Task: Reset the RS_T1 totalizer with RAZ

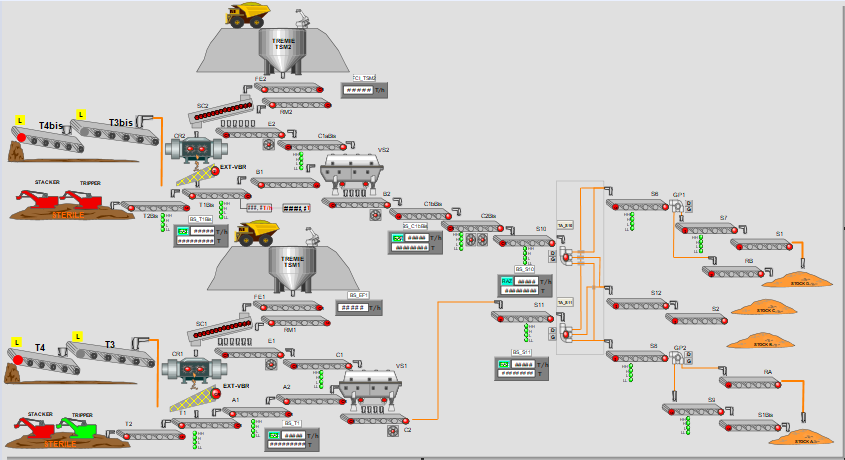Action: (274, 435)
